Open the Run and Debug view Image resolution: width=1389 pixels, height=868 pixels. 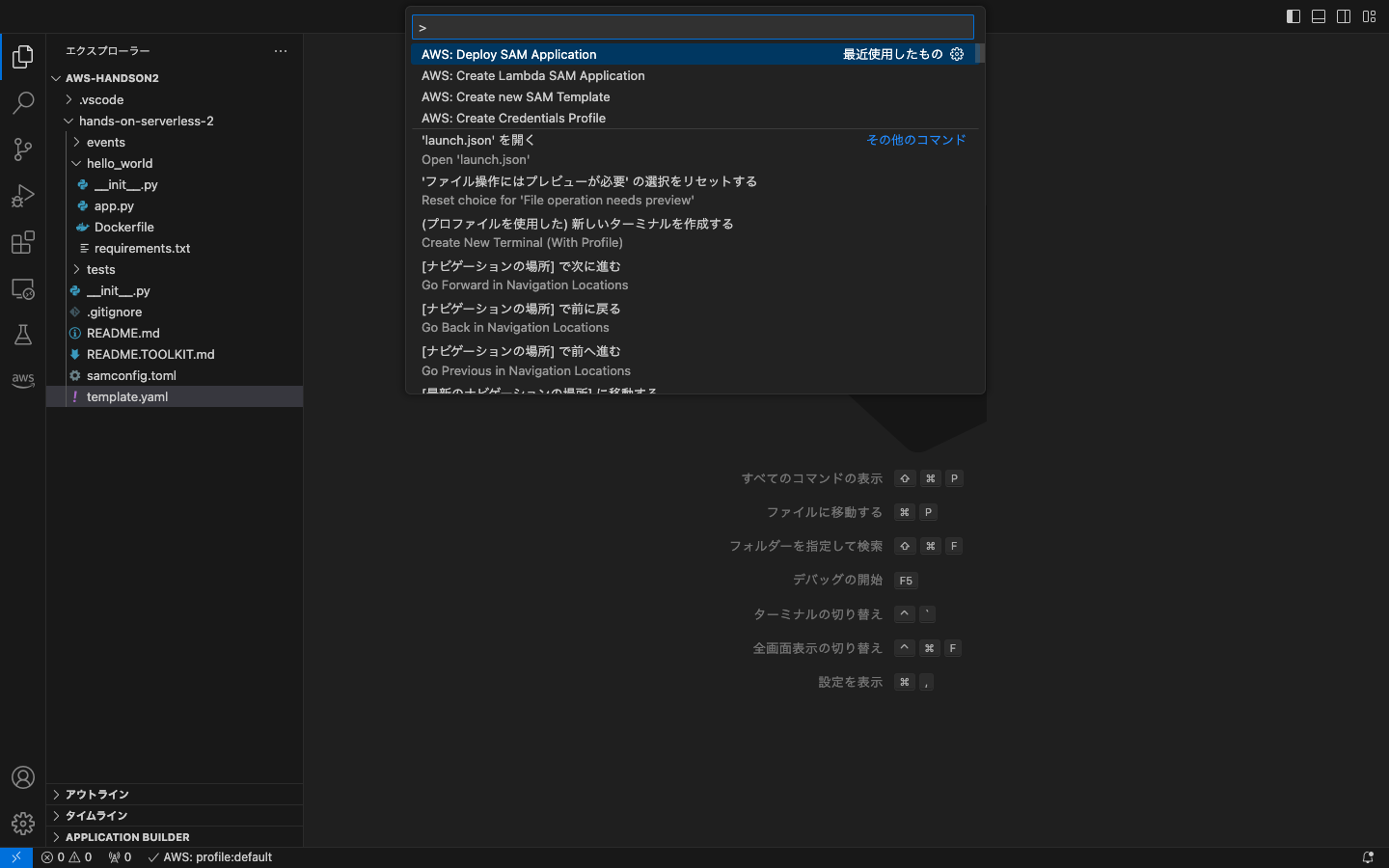(23, 196)
